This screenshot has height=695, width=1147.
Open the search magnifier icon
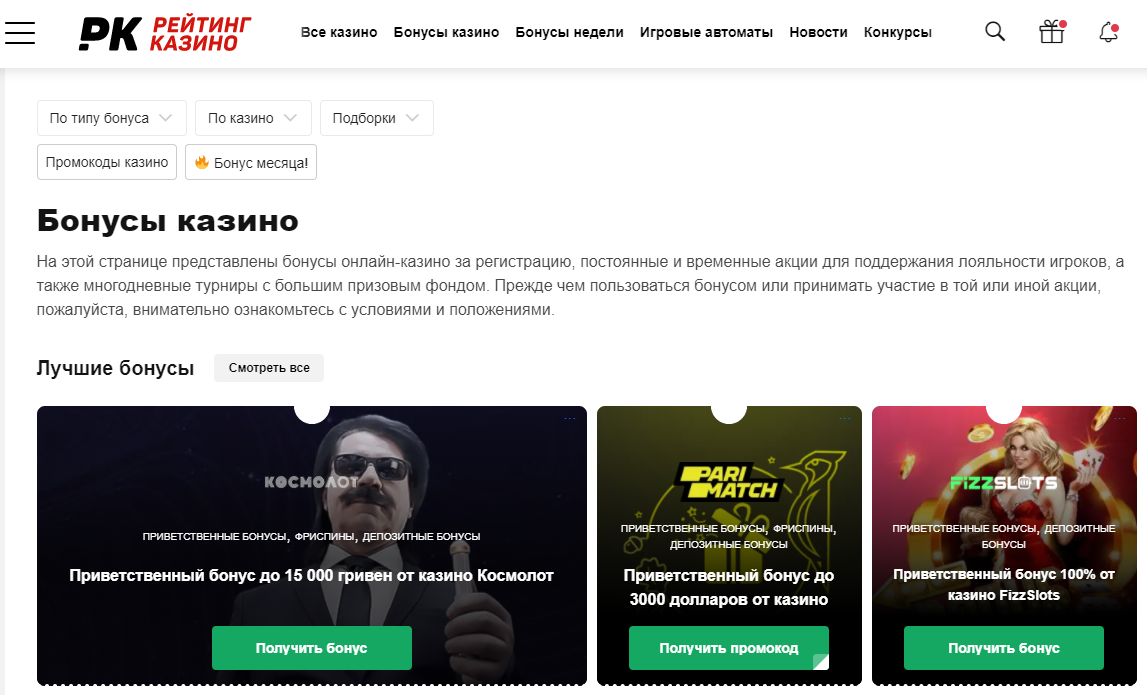(x=995, y=31)
